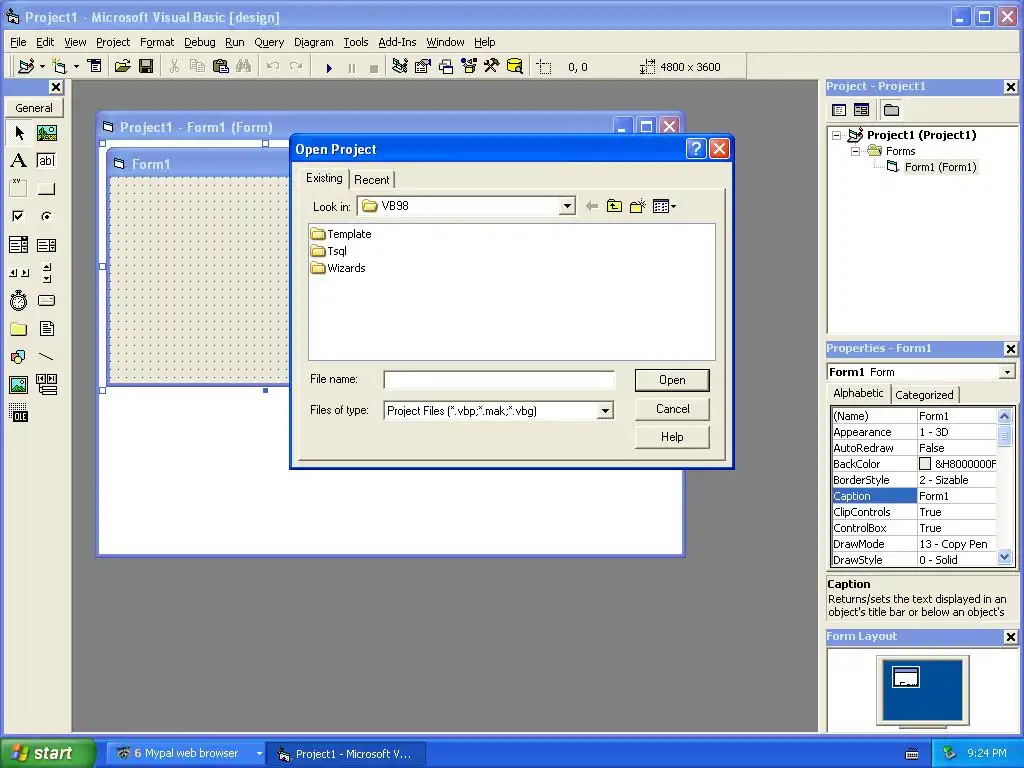Click the Object Browser toolbar icon

point(469,66)
